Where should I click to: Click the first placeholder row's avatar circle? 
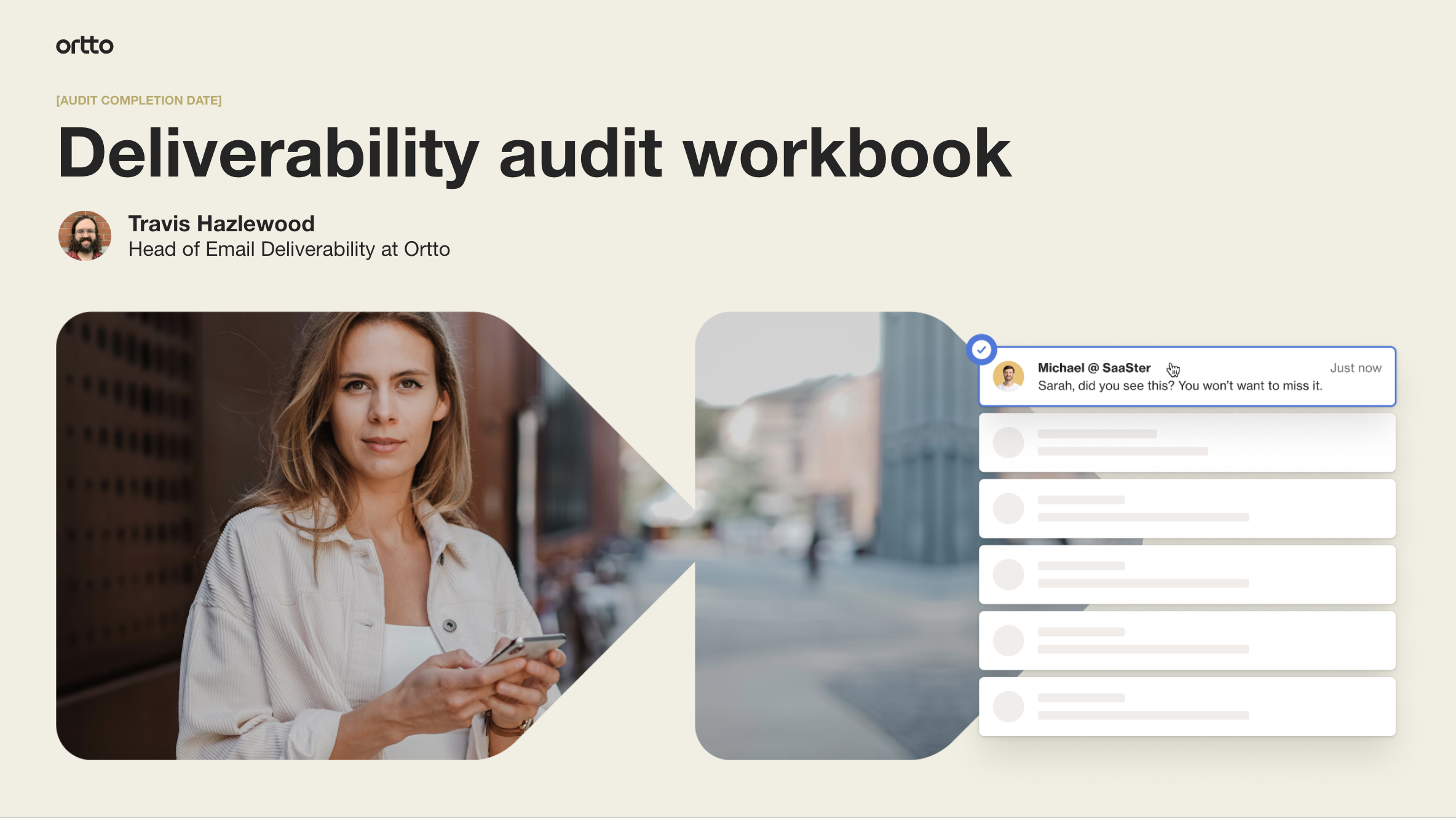1008,442
